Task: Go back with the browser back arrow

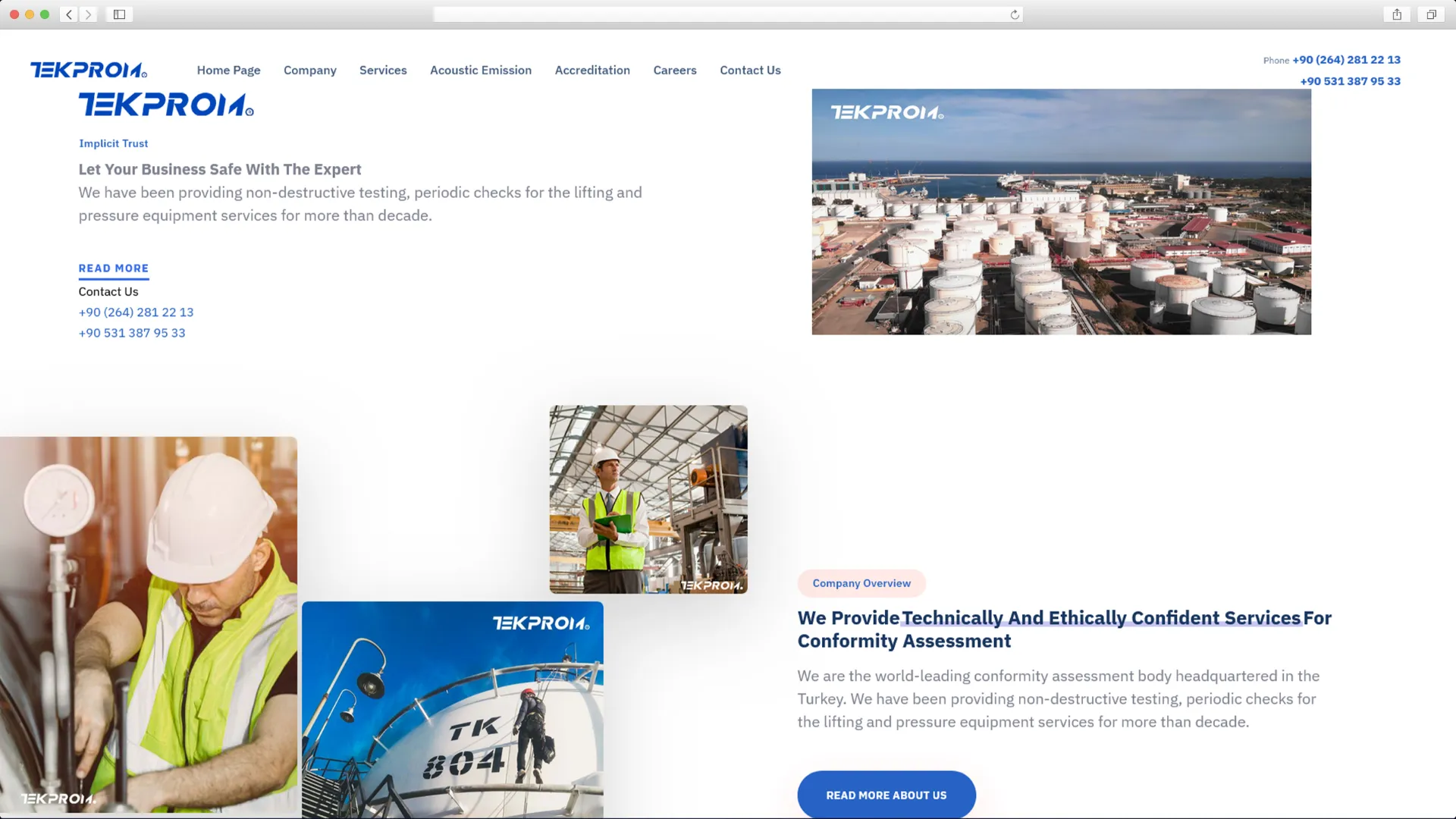Action: 69,14
